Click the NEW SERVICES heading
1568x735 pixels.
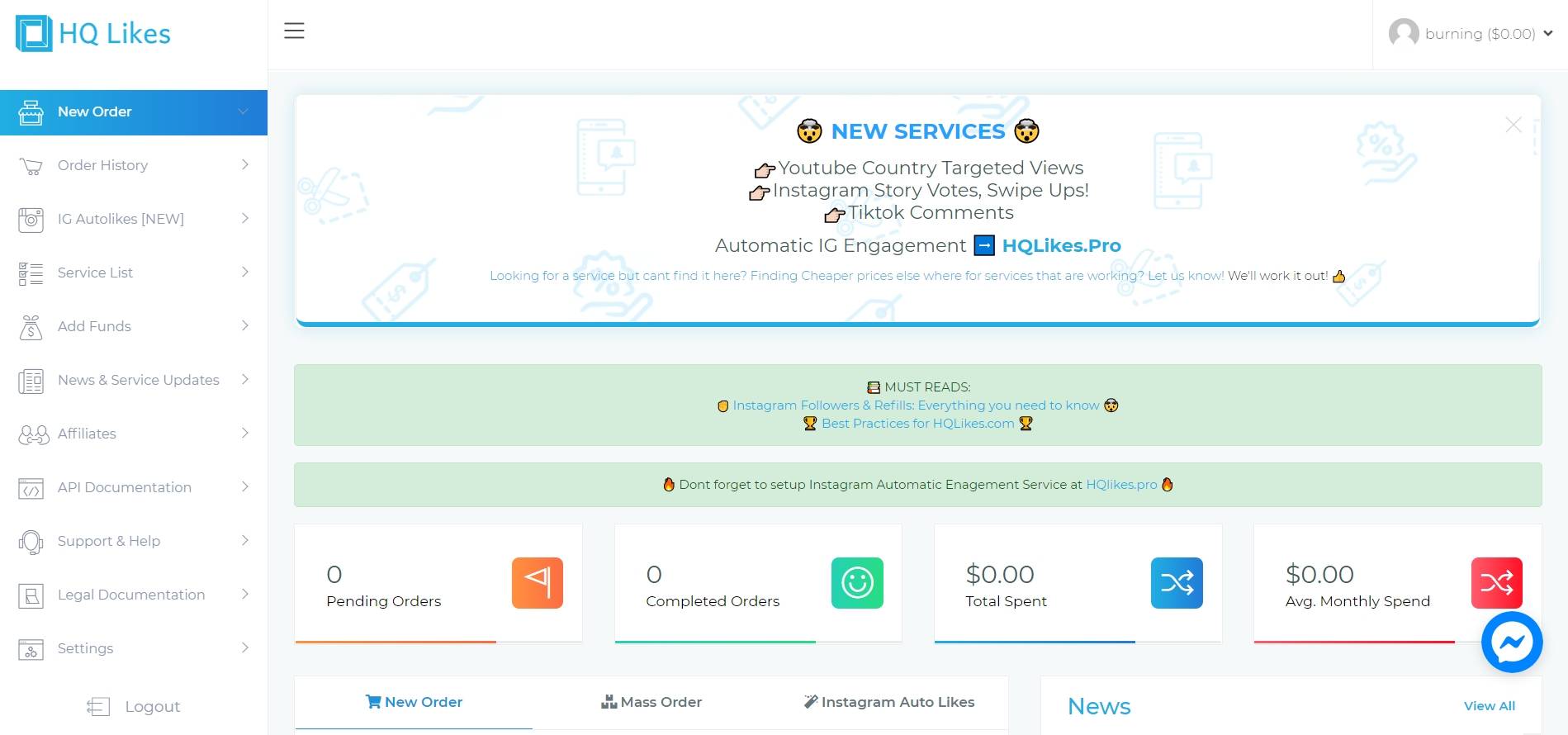click(918, 131)
